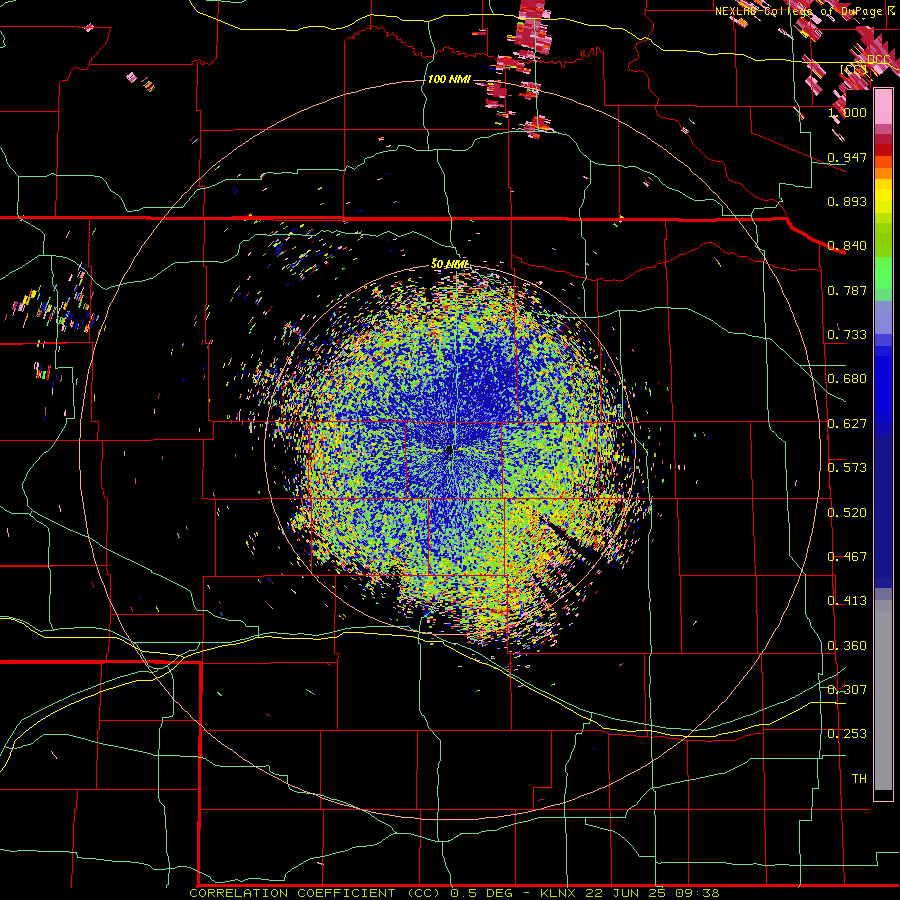Screen dimensions: 900x900
Task: Click the NEXLAB College of DuPage label
Action: (805, 11)
